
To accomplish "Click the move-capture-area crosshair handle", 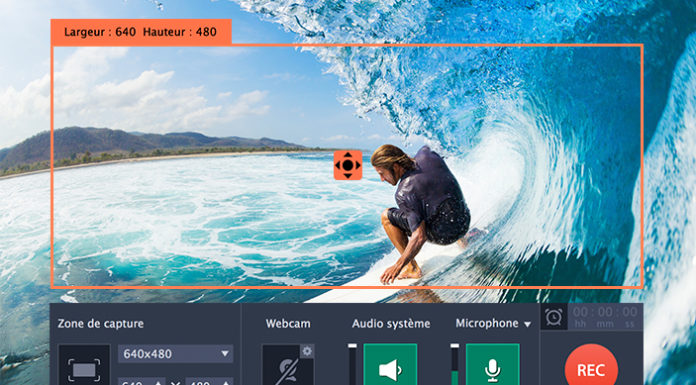I will 348,165.
